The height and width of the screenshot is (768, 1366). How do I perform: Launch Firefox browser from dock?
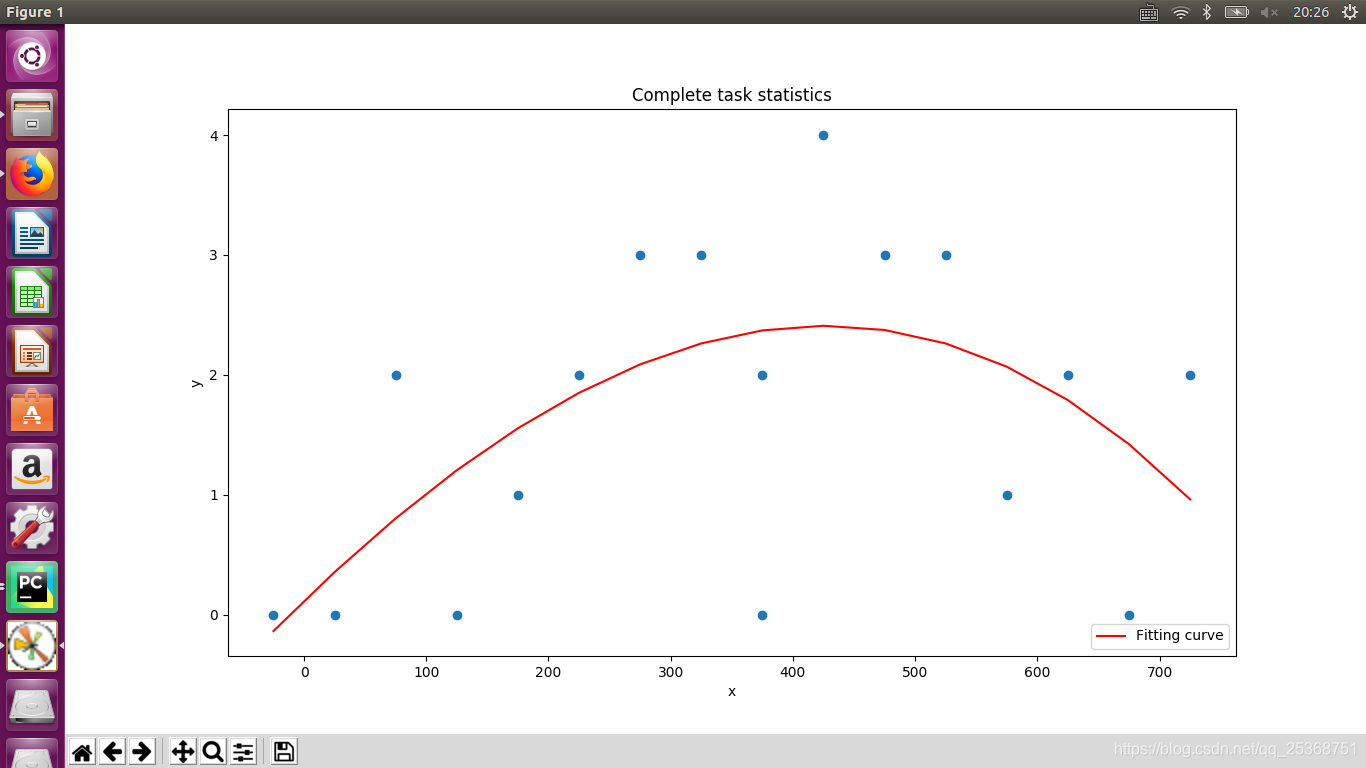tap(32, 174)
